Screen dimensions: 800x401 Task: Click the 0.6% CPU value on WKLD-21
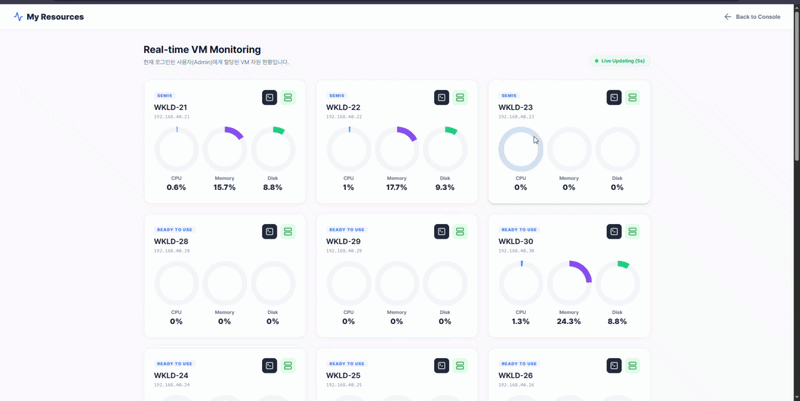(x=177, y=187)
